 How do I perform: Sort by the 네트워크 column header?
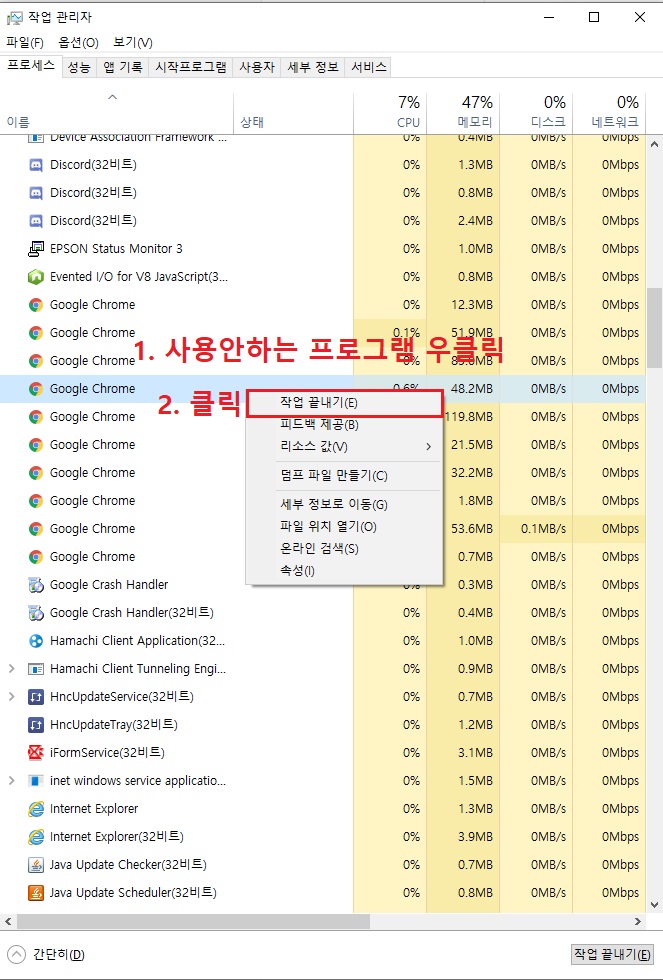point(609,112)
